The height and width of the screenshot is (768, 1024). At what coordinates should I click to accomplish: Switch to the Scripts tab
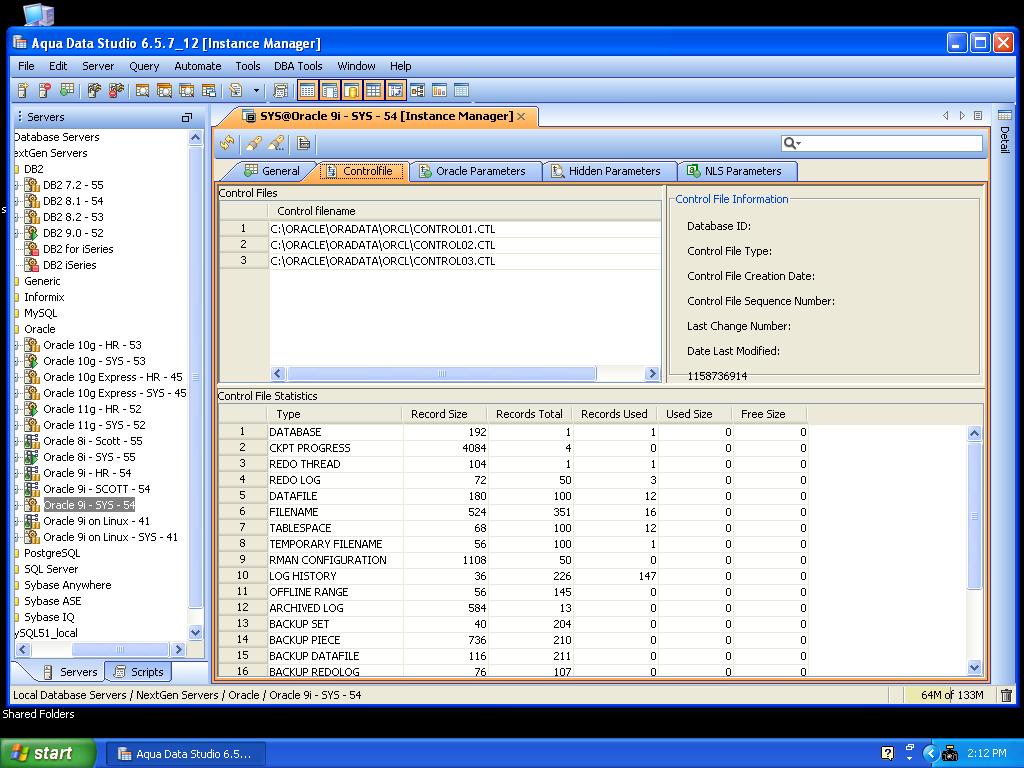[x=138, y=671]
